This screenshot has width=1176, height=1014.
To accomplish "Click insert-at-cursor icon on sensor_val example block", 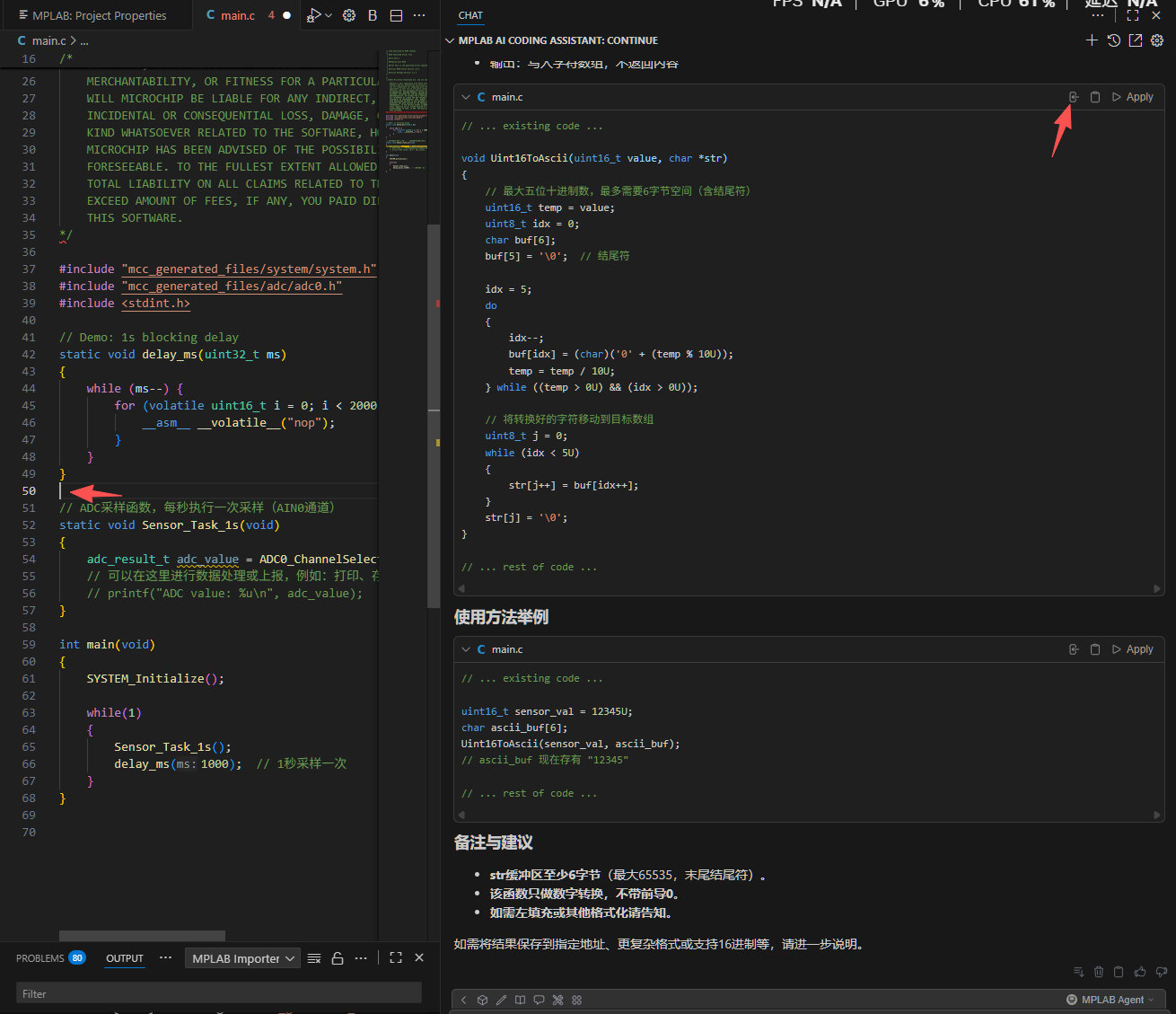I will [x=1074, y=649].
